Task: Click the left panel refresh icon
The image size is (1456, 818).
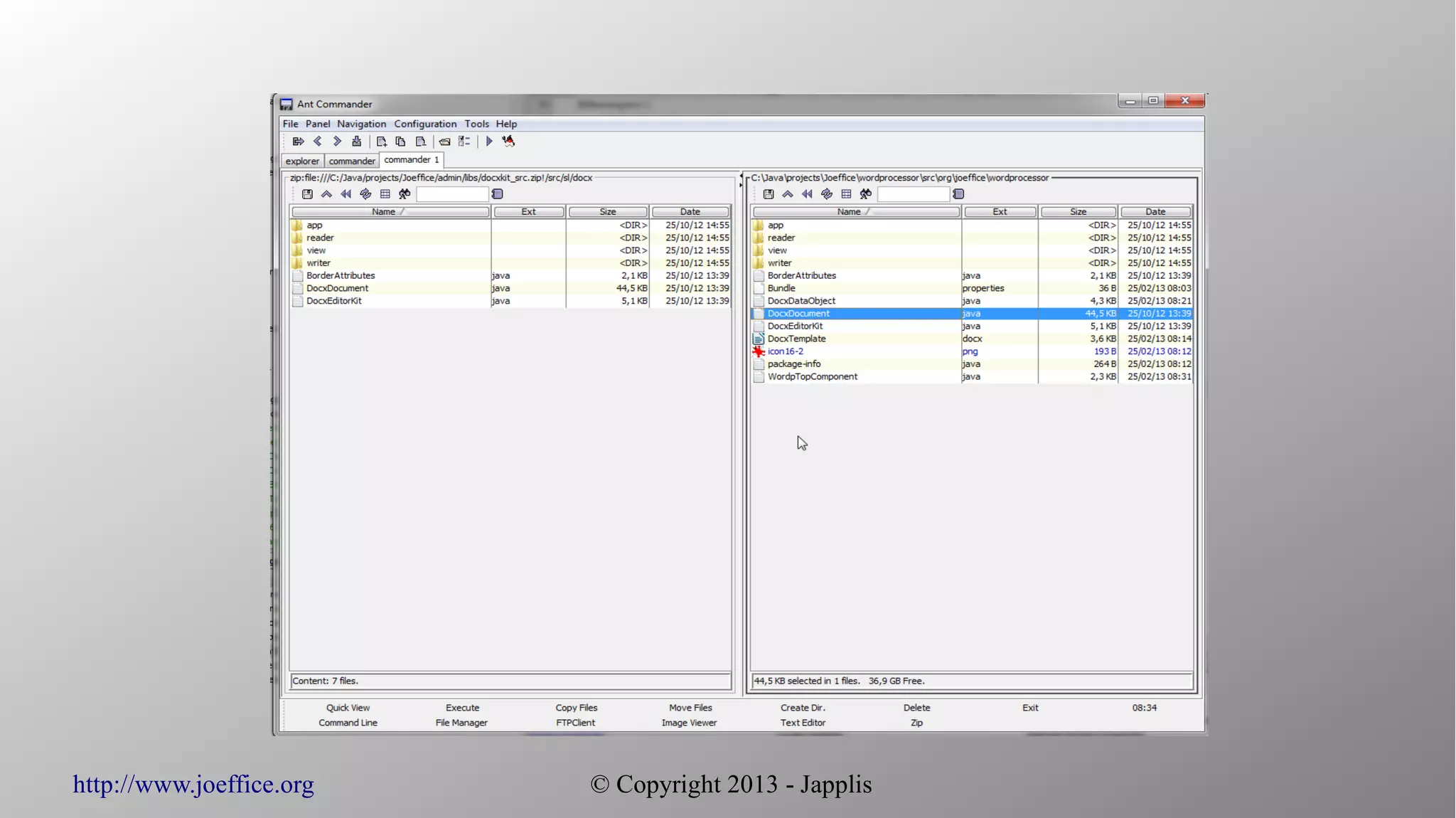Action: coord(365,194)
